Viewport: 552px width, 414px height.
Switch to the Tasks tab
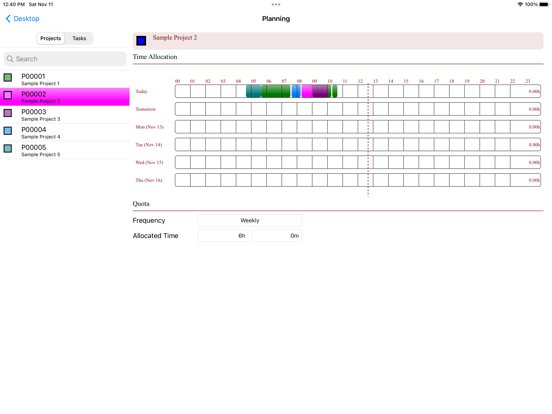79,38
